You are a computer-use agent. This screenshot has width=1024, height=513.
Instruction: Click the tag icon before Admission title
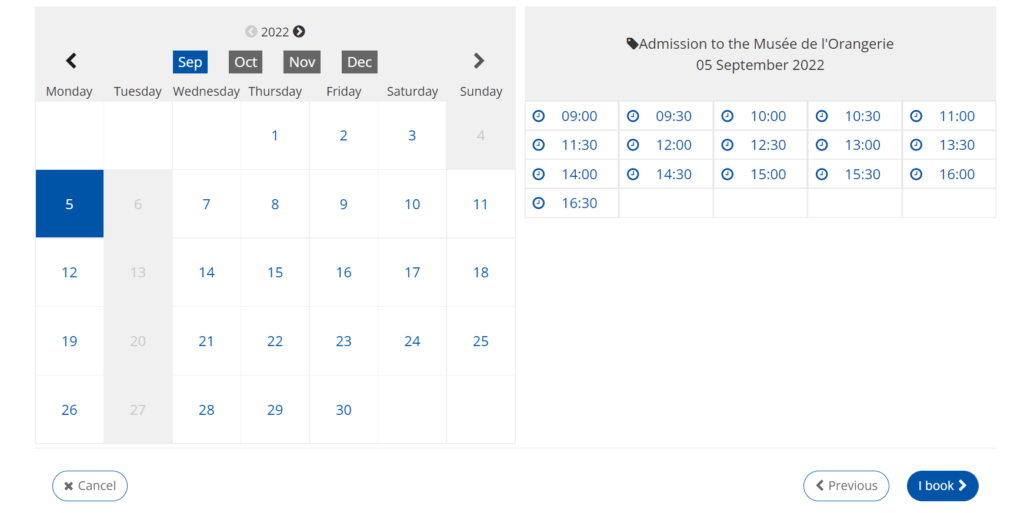(632, 44)
